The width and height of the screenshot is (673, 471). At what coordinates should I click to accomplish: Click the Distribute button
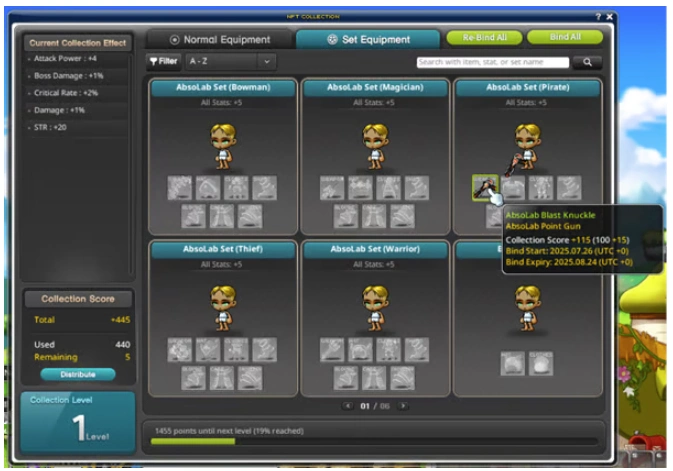click(78, 374)
